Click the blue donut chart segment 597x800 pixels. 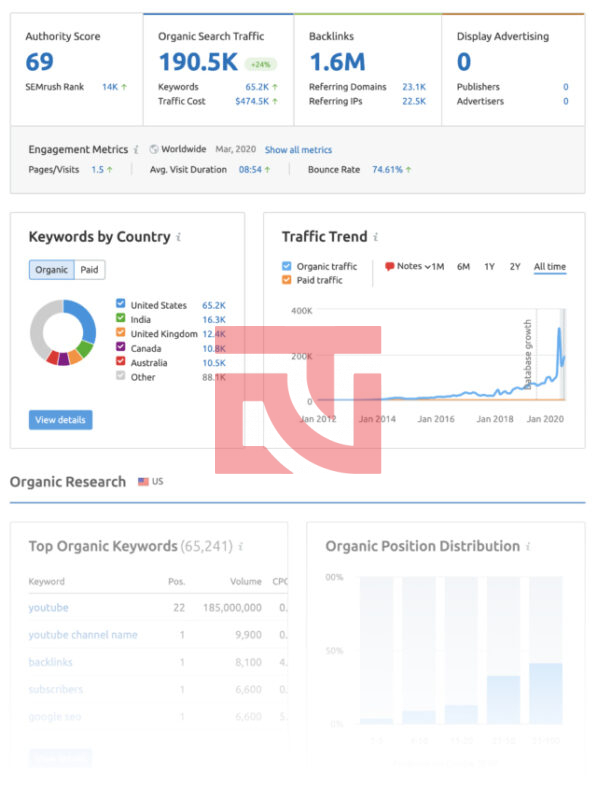84,320
